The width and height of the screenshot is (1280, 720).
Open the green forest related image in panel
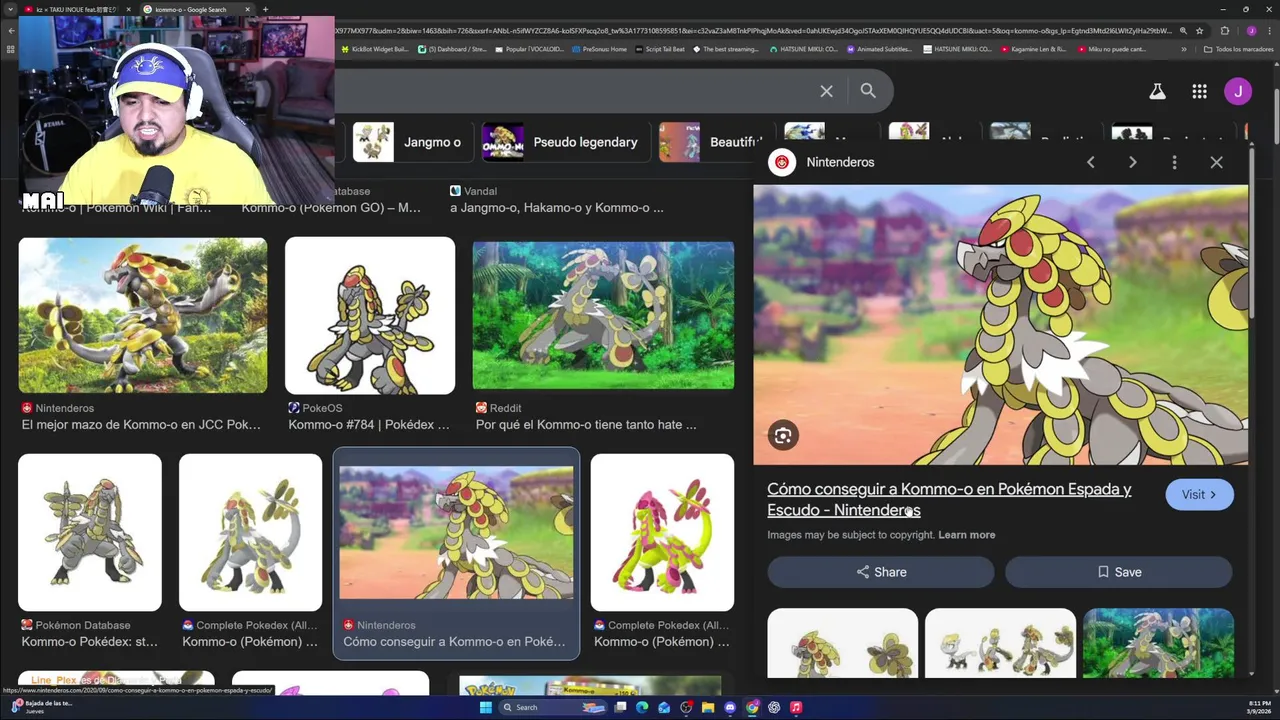pyautogui.click(x=1158, y=643)
